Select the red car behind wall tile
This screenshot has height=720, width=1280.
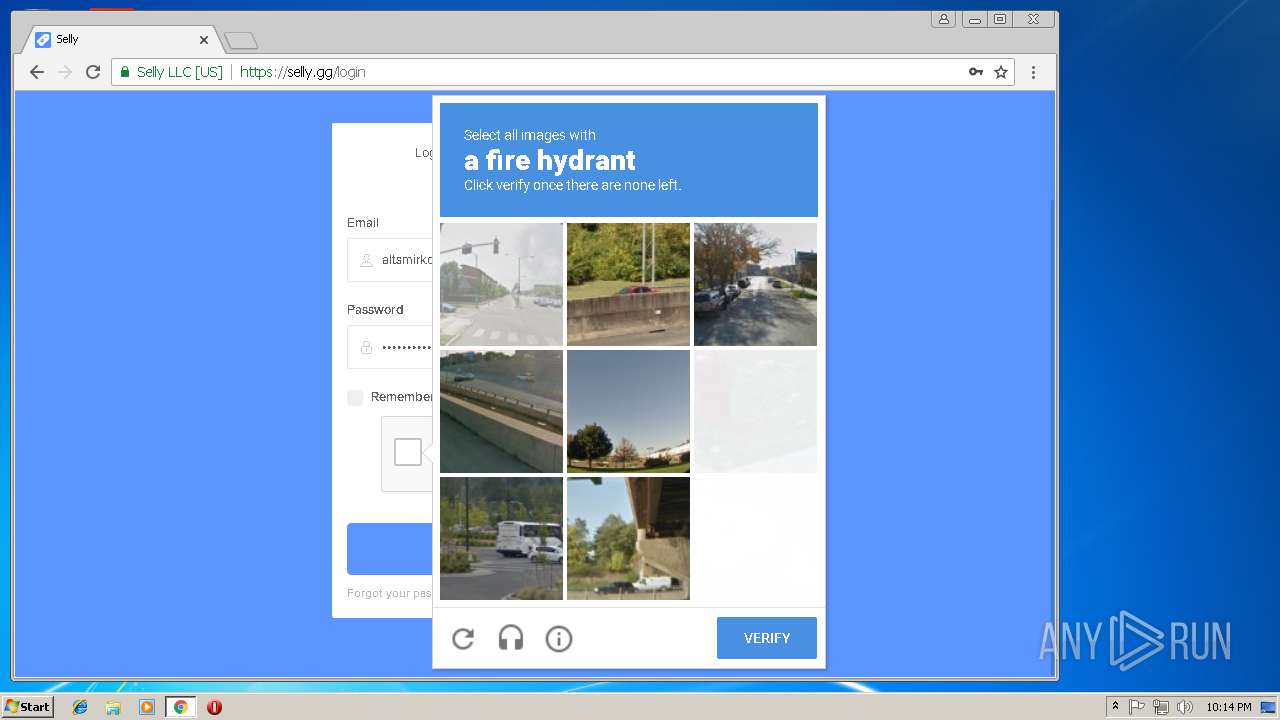tap(628, 284)
